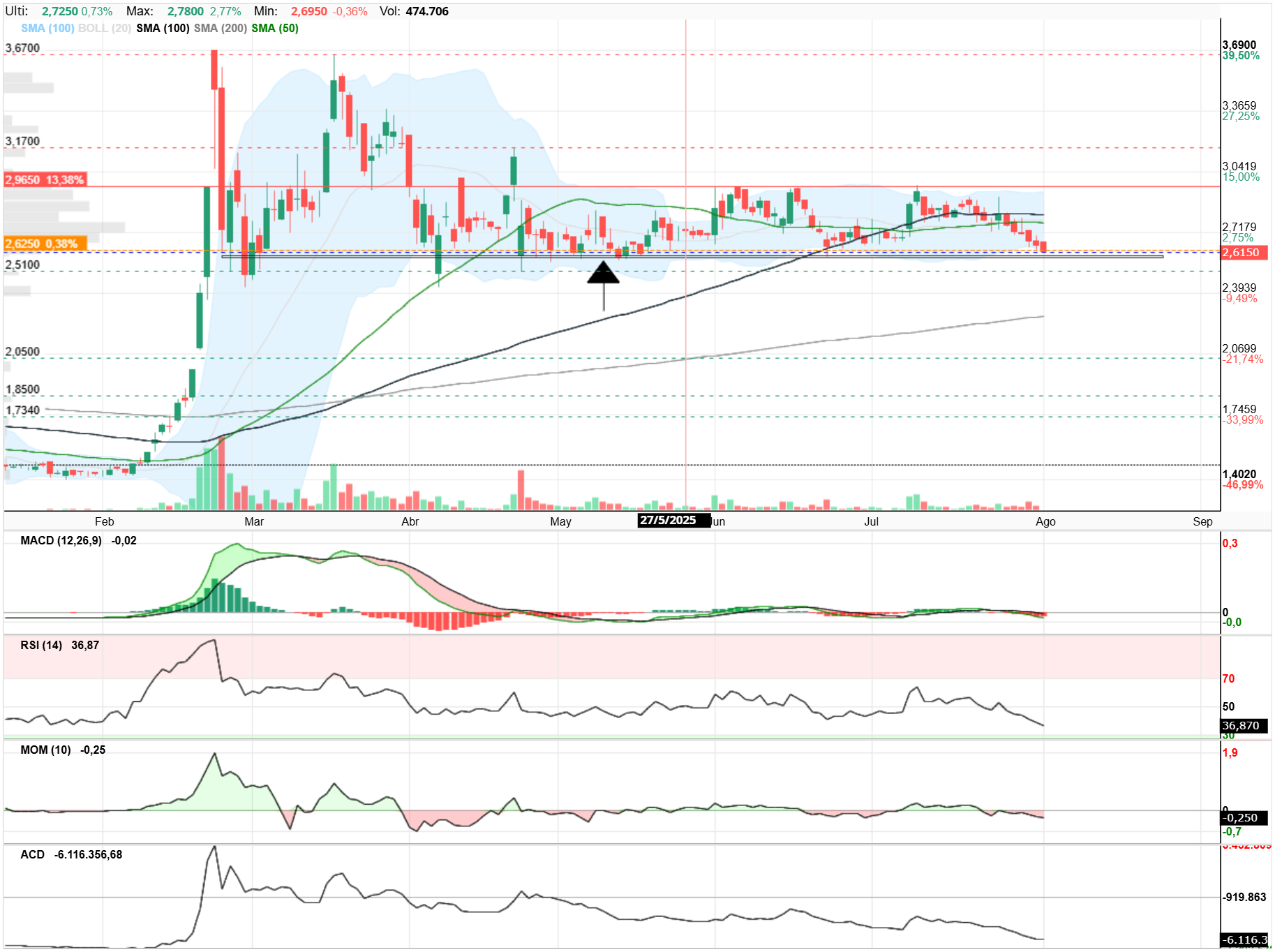Click the green SMA (50) legend label

(275, 28)
